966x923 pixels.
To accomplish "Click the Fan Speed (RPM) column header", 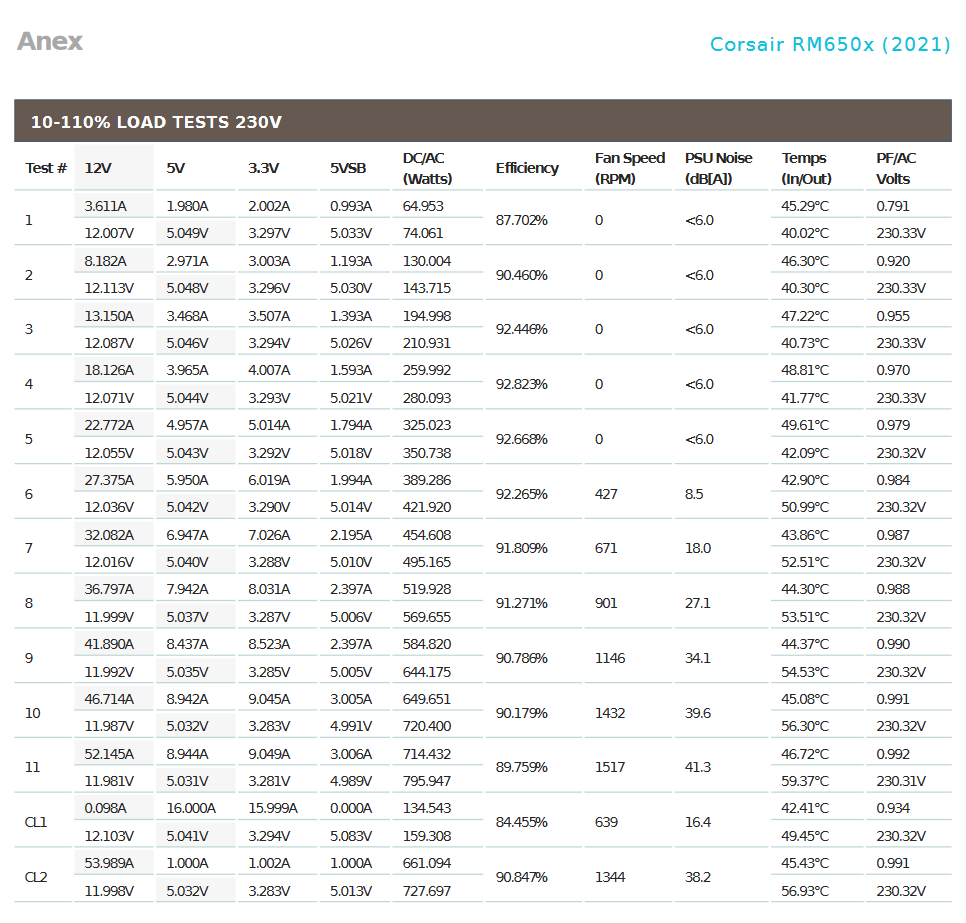I will pyautogui.click(x=629, y=168).
